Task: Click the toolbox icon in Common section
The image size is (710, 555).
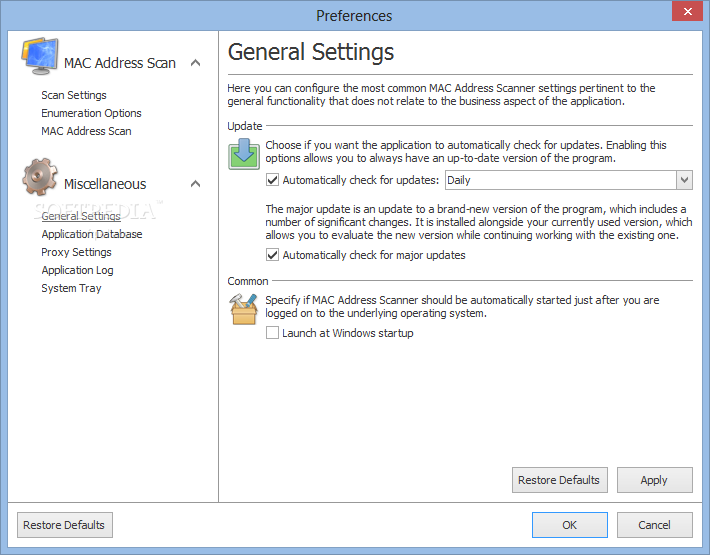Action: pyautogui.click(x=244, y=309)
